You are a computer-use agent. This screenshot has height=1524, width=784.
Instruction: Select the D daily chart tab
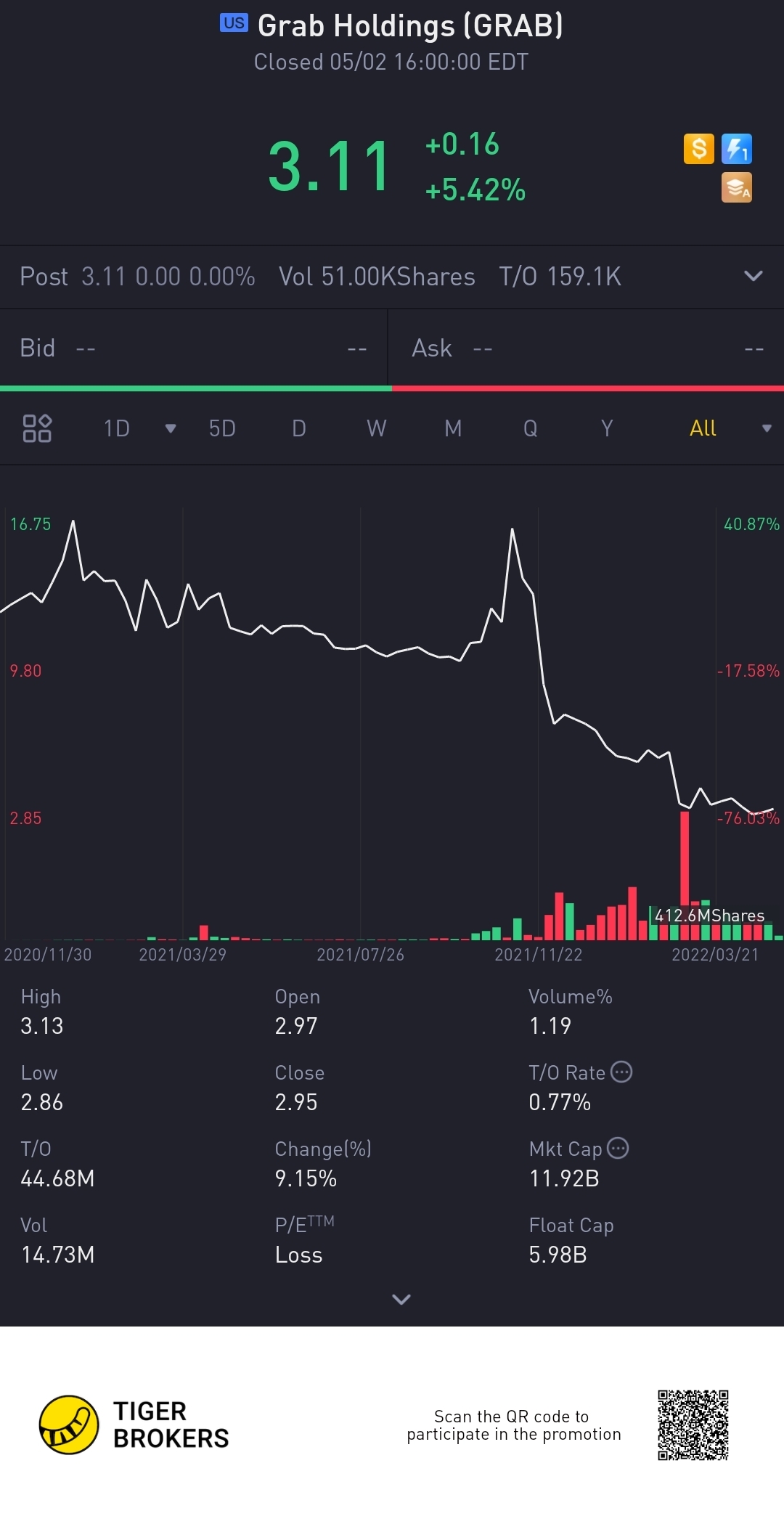(x=299, y=428)
